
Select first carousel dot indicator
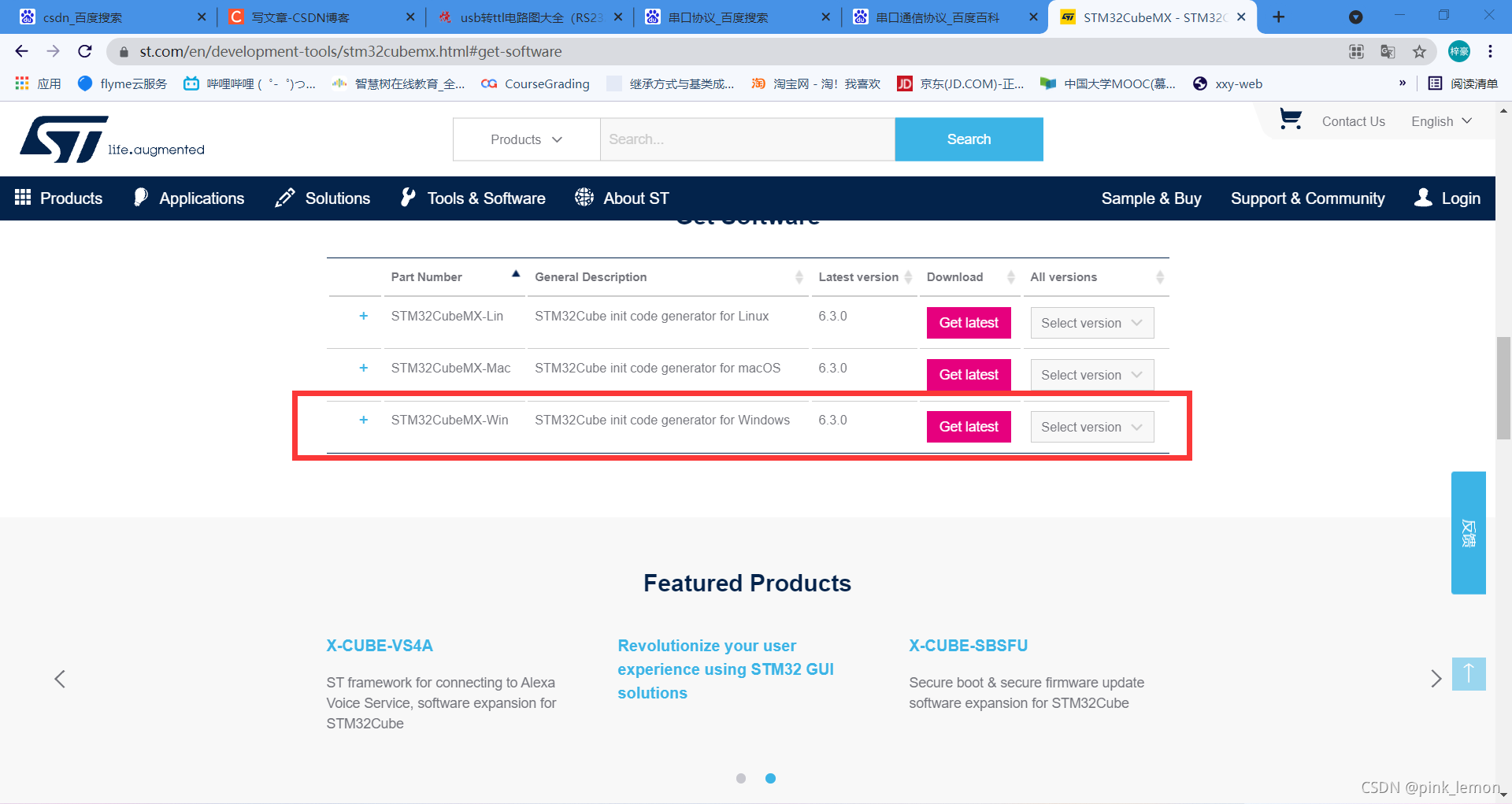click(x=740, y=778)
